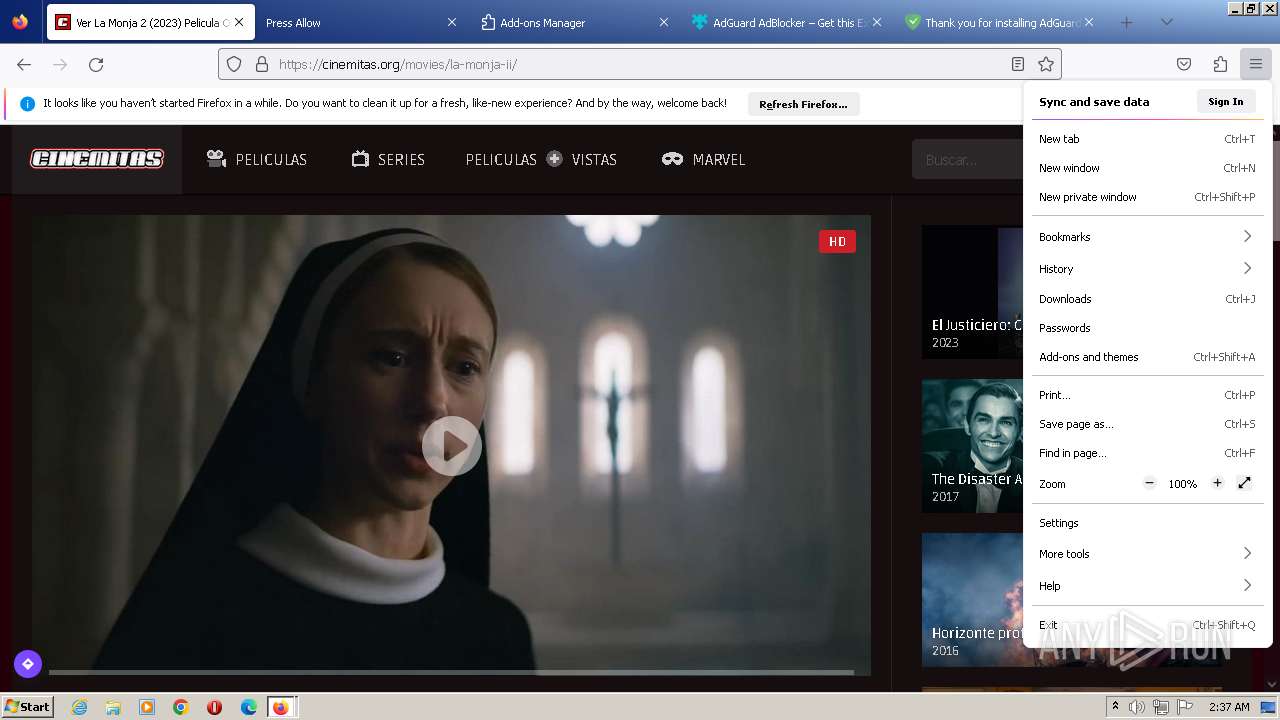The height and width of the screenshot is (720, 1280).
Task: Open the MARVEL navigation link
Action: pos(703,159)
